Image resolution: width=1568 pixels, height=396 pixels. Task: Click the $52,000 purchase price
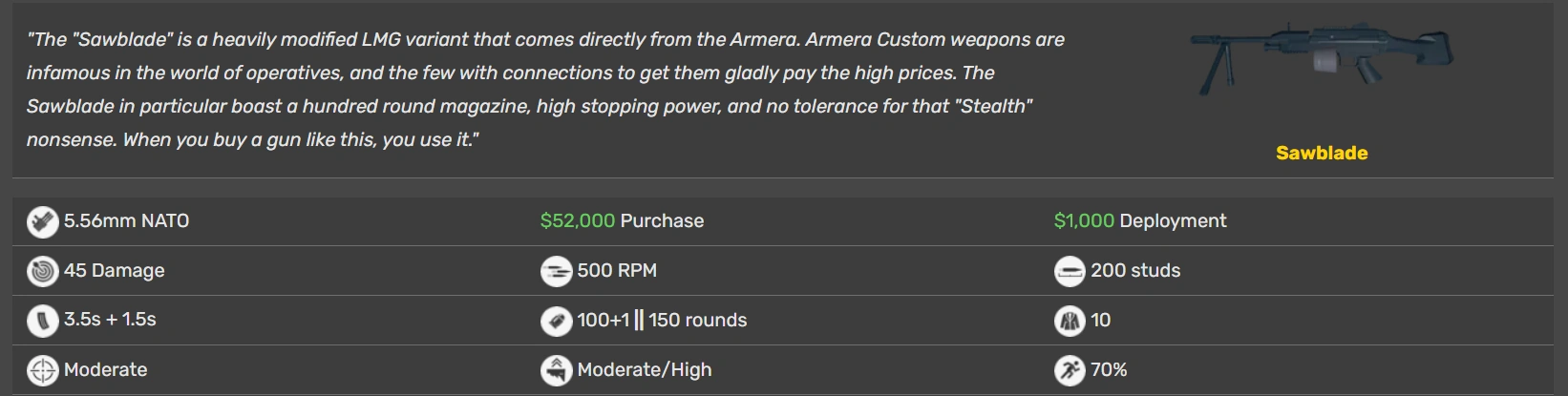coord(577,220)
